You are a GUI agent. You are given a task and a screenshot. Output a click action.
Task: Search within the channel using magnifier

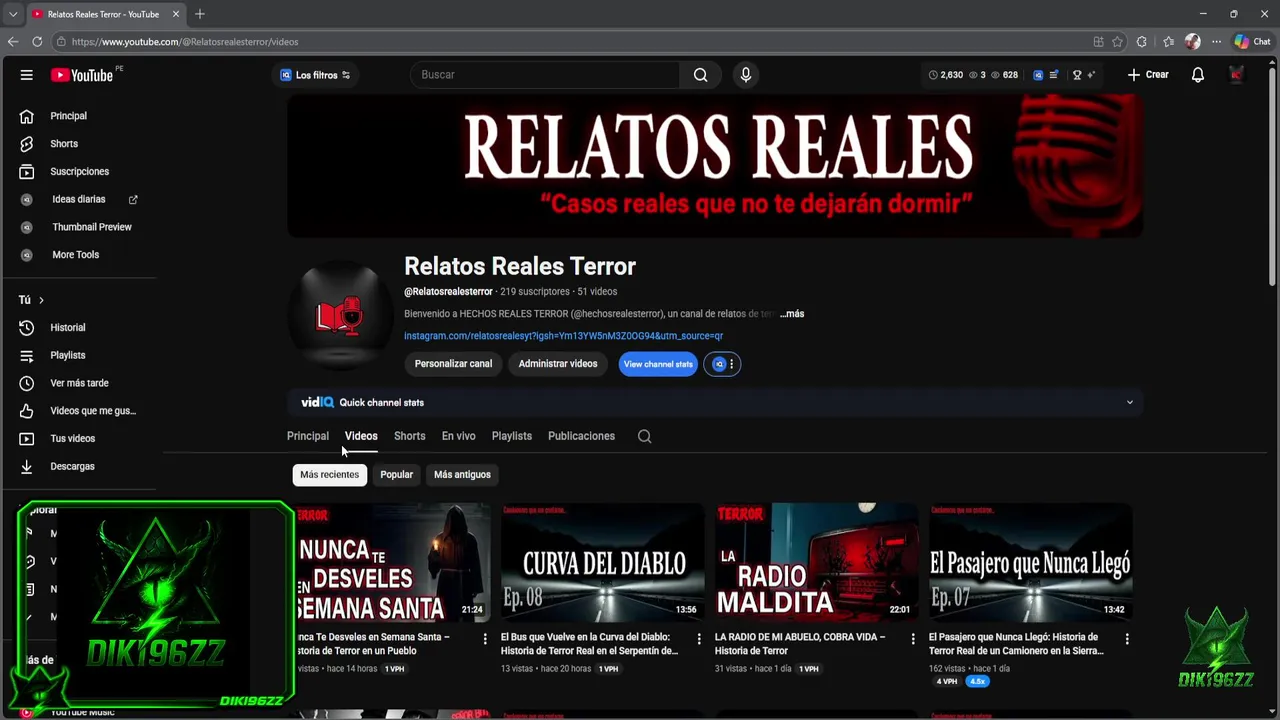(644, 436)
